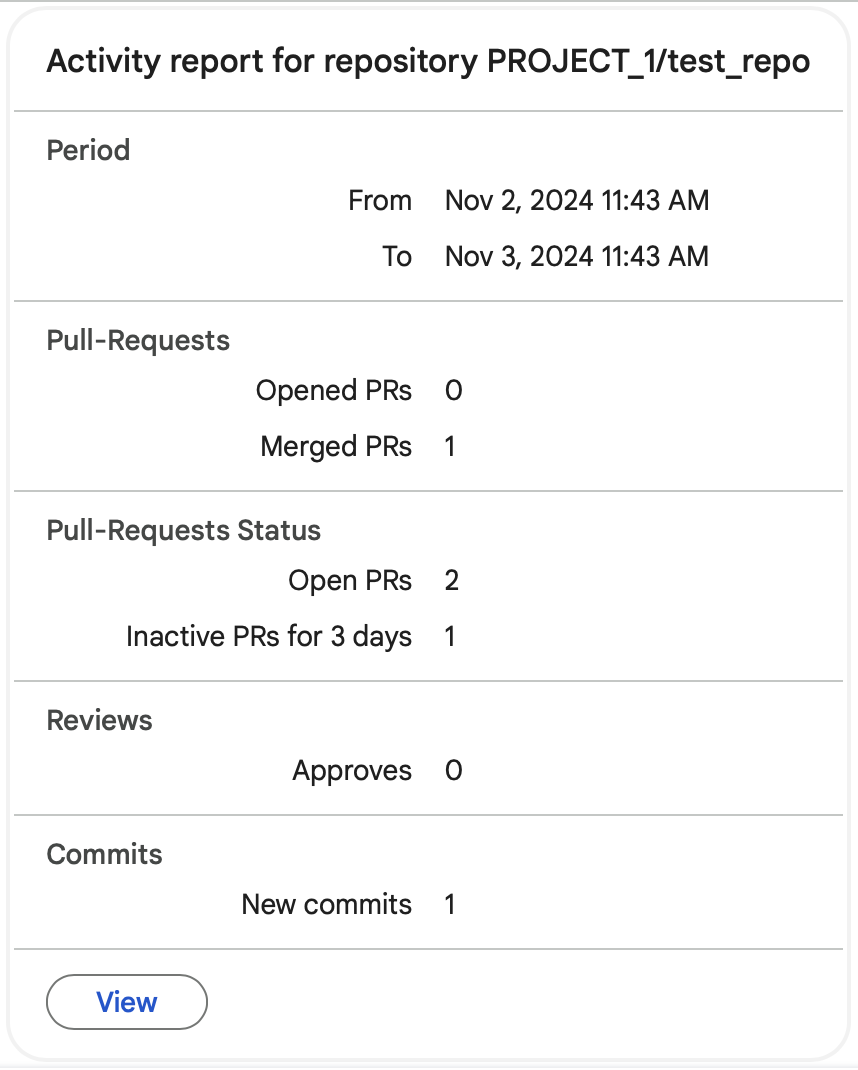This screenshot has height=1070, width=858.
Task: Select the Inactive PRs for 3 days label
Action: click(x=269, y=636)
